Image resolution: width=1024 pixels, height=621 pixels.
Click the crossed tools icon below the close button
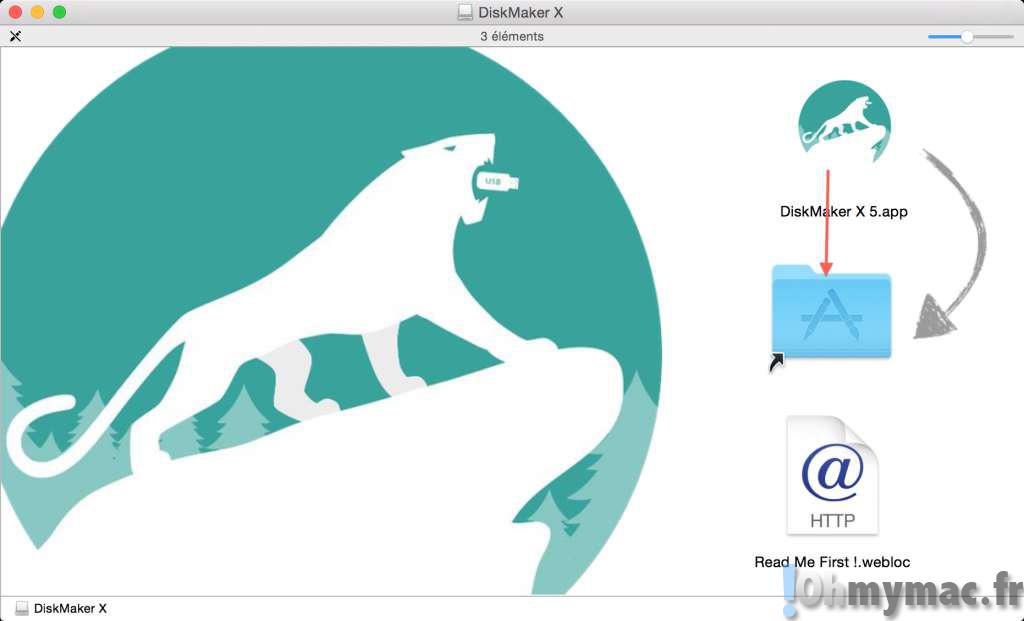[15, 36]
